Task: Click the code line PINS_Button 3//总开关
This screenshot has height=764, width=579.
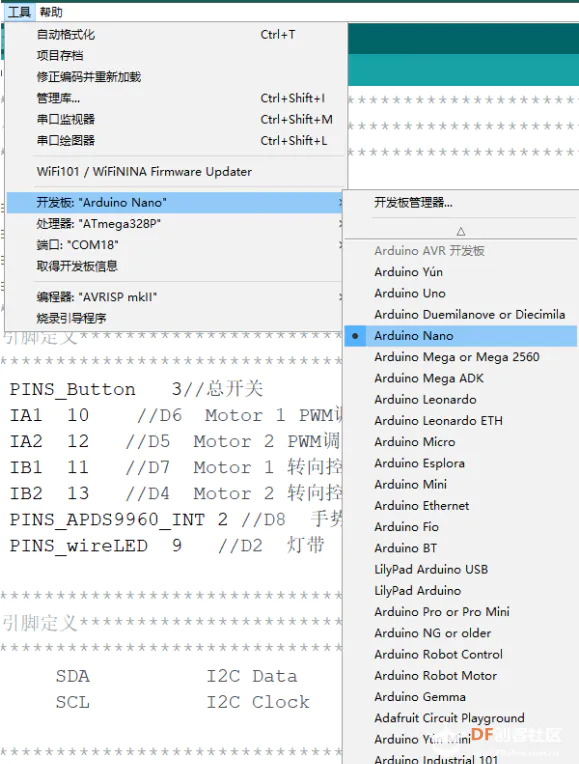Action: 136,389
